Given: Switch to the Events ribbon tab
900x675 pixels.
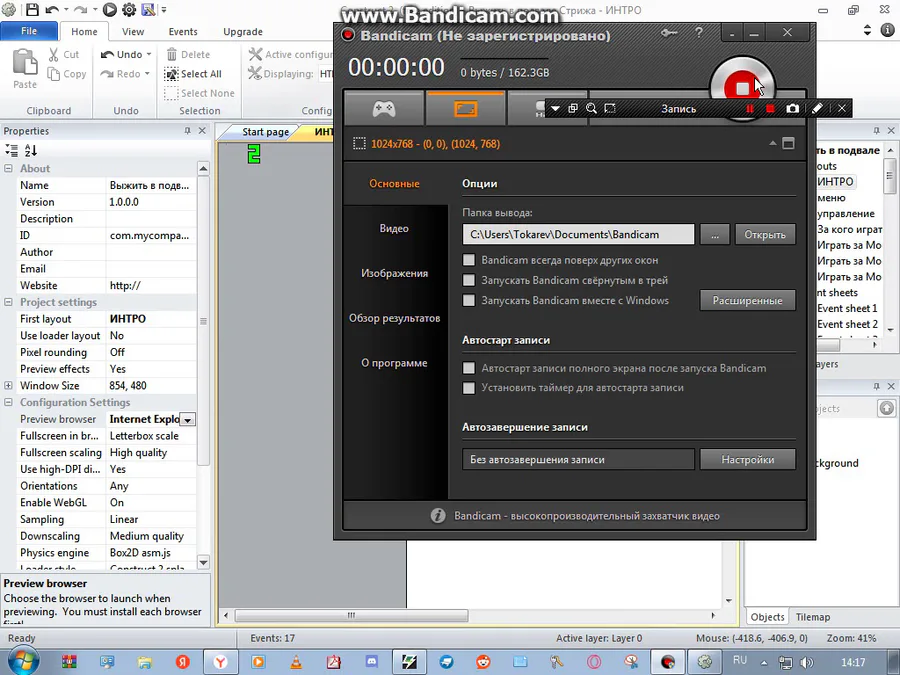Looking at the screenshot, I should (x=183, y=32).
